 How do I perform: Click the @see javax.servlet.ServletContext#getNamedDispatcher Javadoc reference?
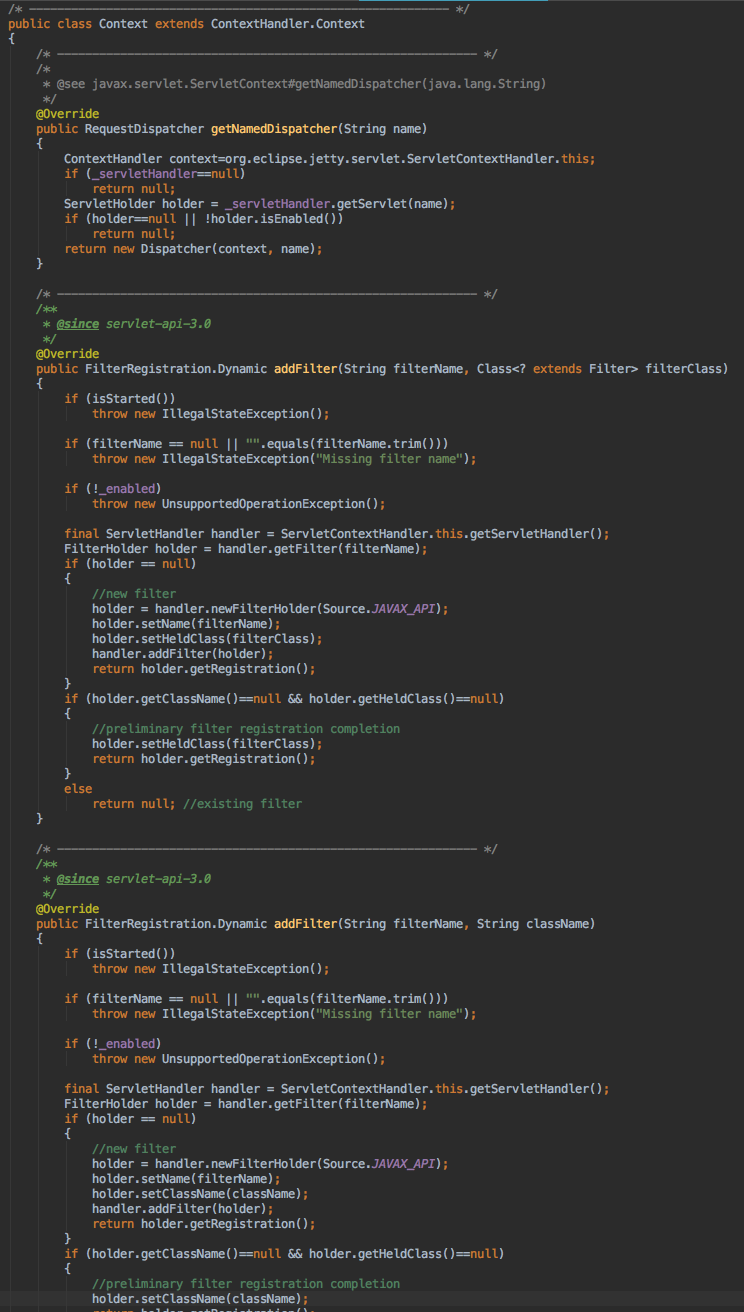click(x=300, y=84)
